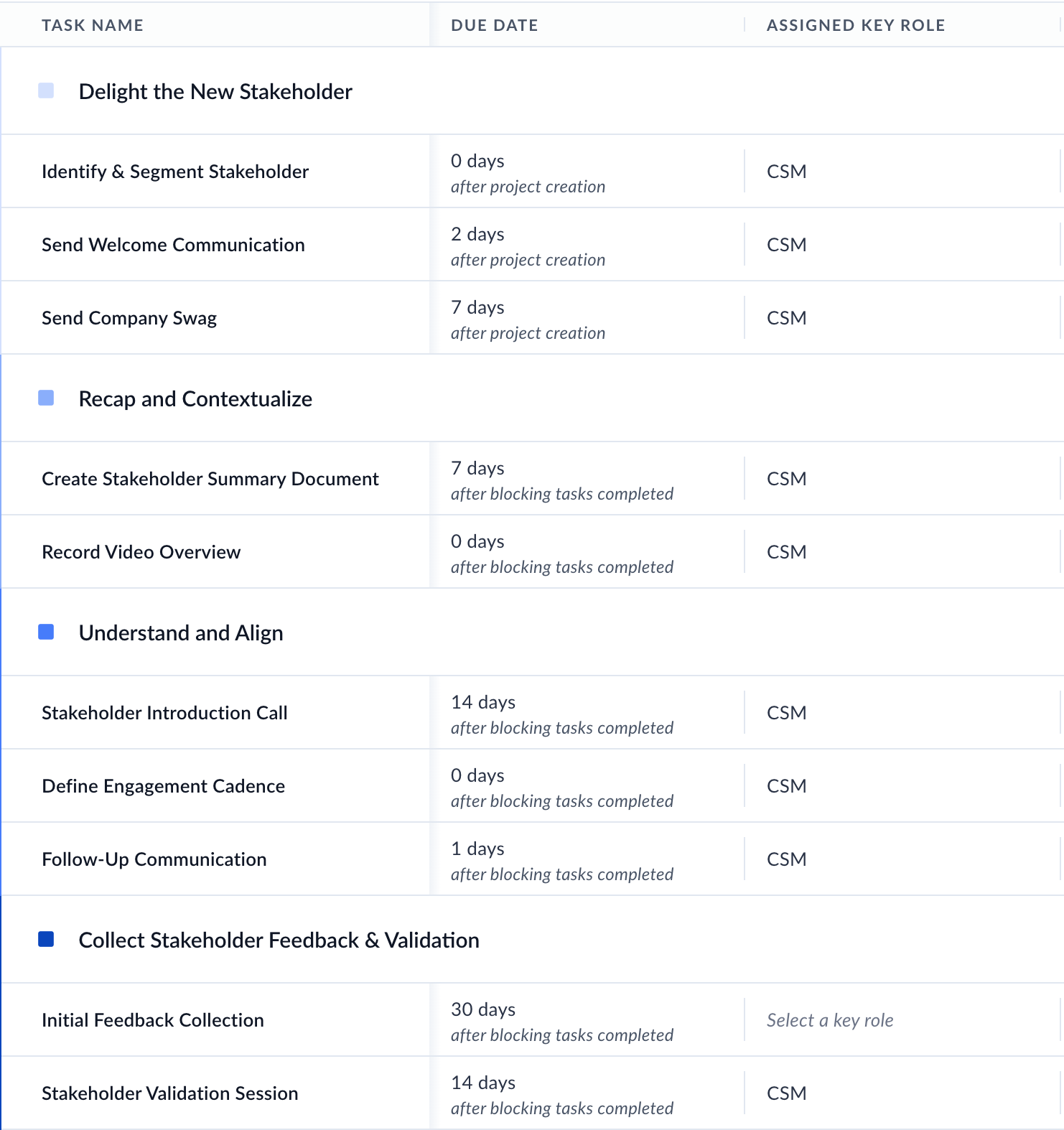This screenshot has height=1130, width=1064.
Task: Open the Identify & Segment Stakeholder task
Action: pyautogui.click(x=175, y=172)
